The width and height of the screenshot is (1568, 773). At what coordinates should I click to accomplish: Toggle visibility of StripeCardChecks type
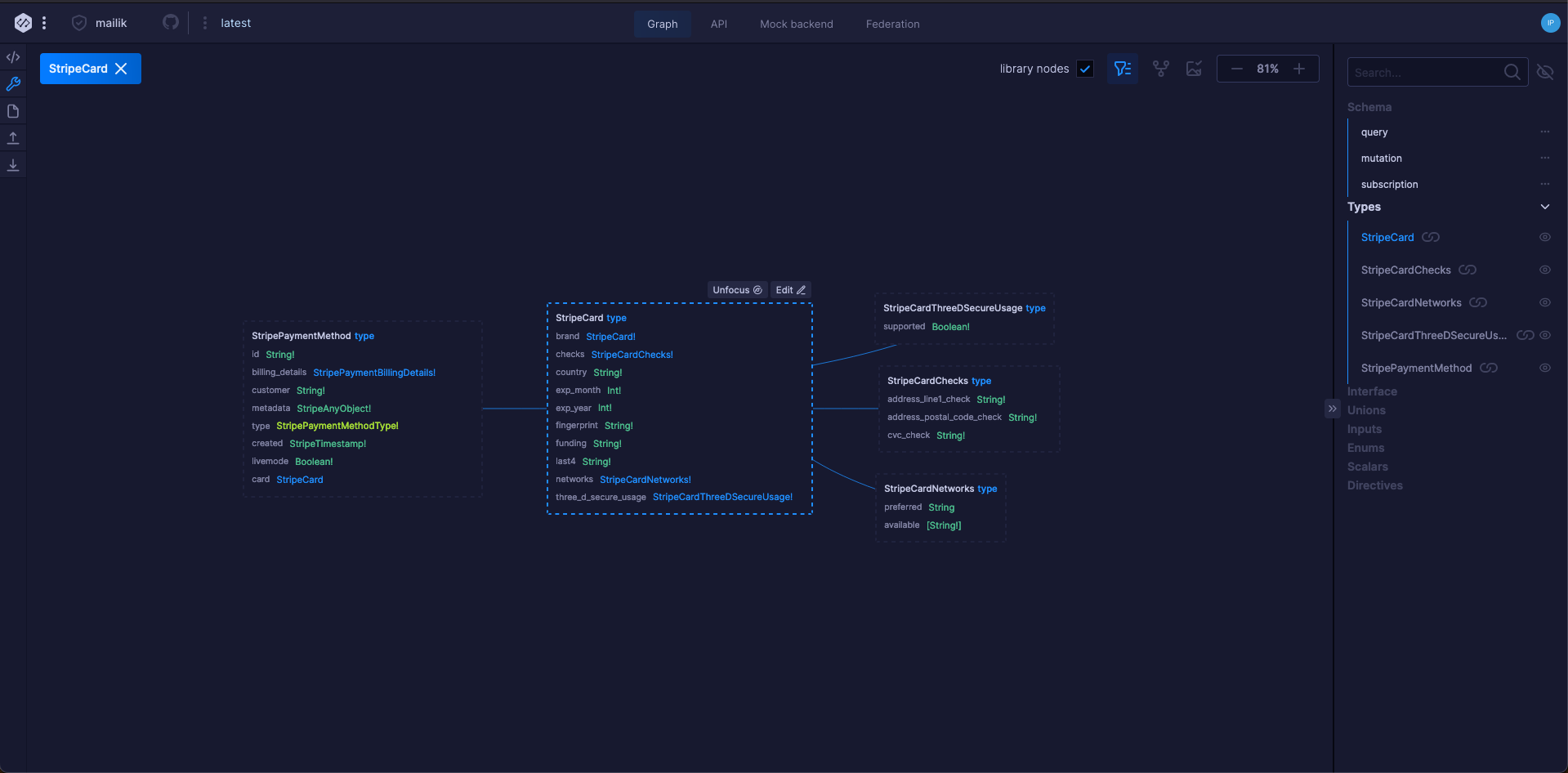1545,270
